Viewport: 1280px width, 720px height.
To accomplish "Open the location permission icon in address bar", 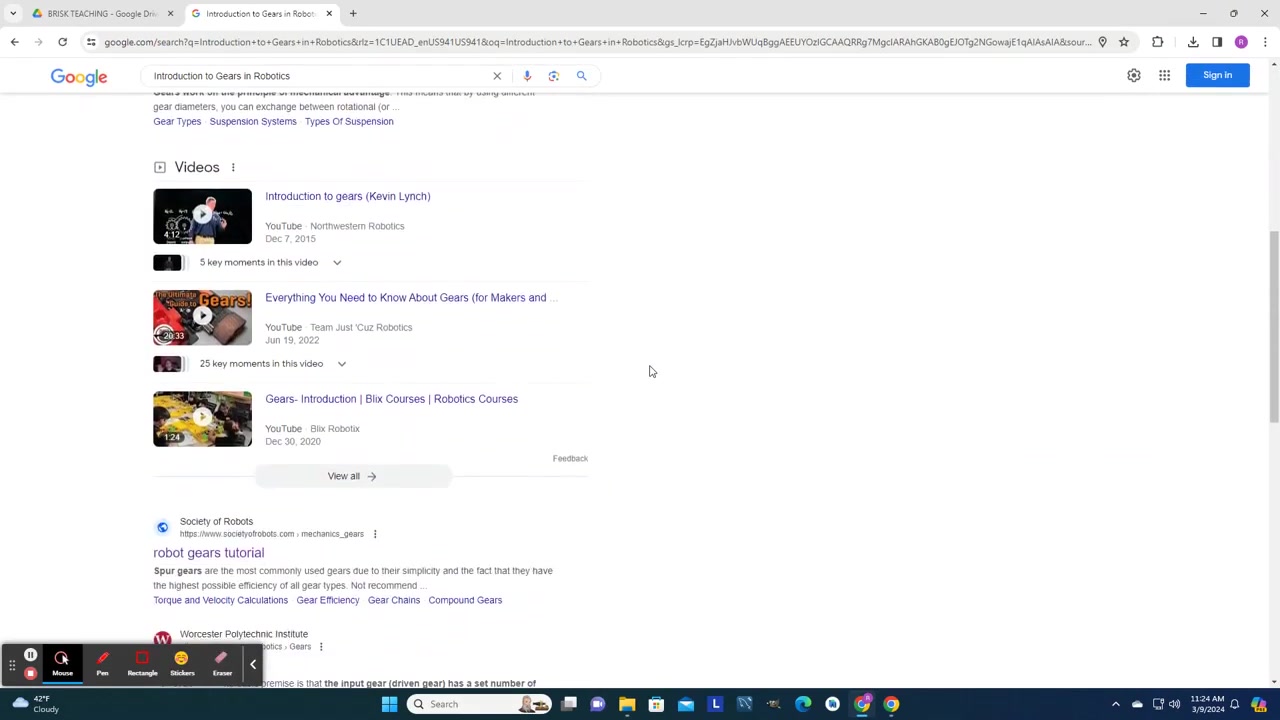I will click(x=1102, y=42).
